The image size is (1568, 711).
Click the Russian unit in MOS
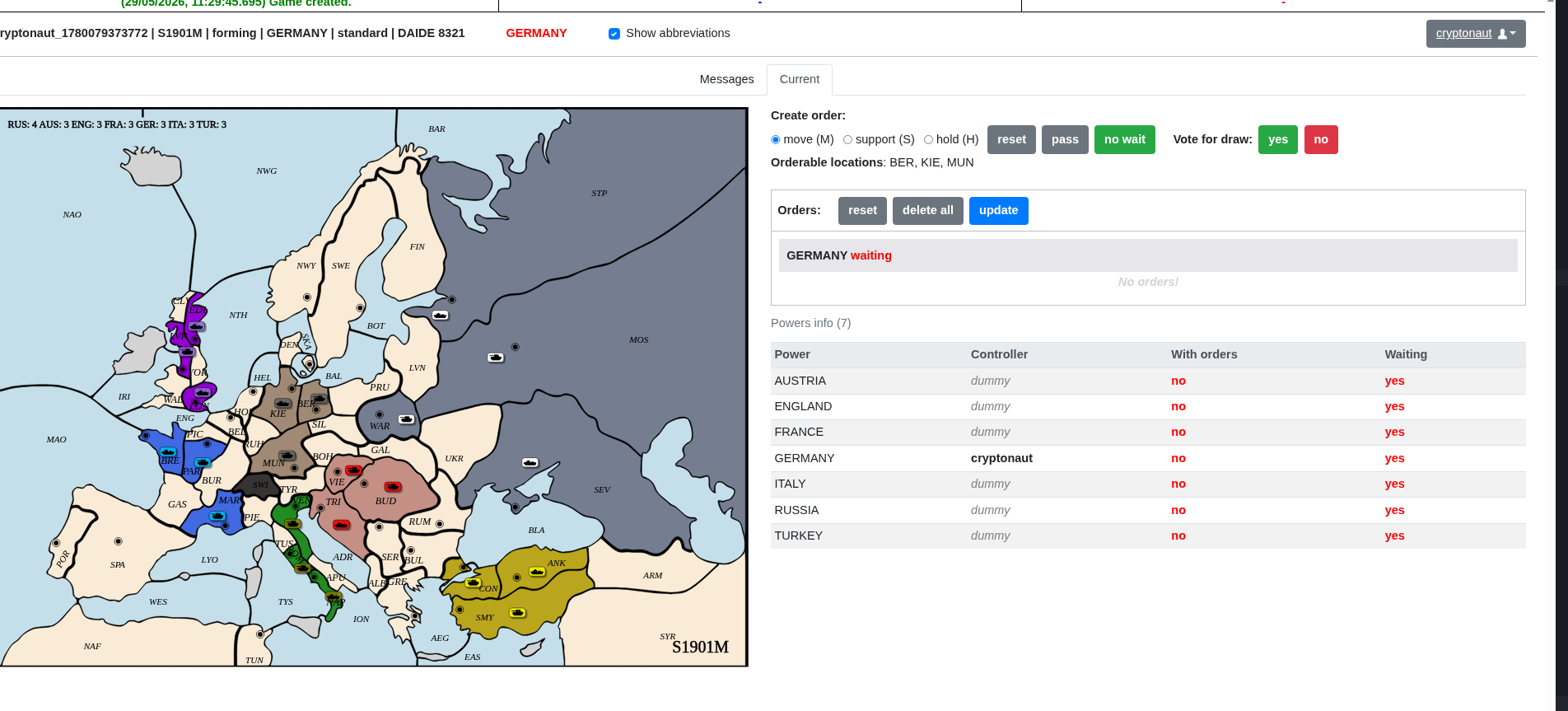(x=496, y=358)
